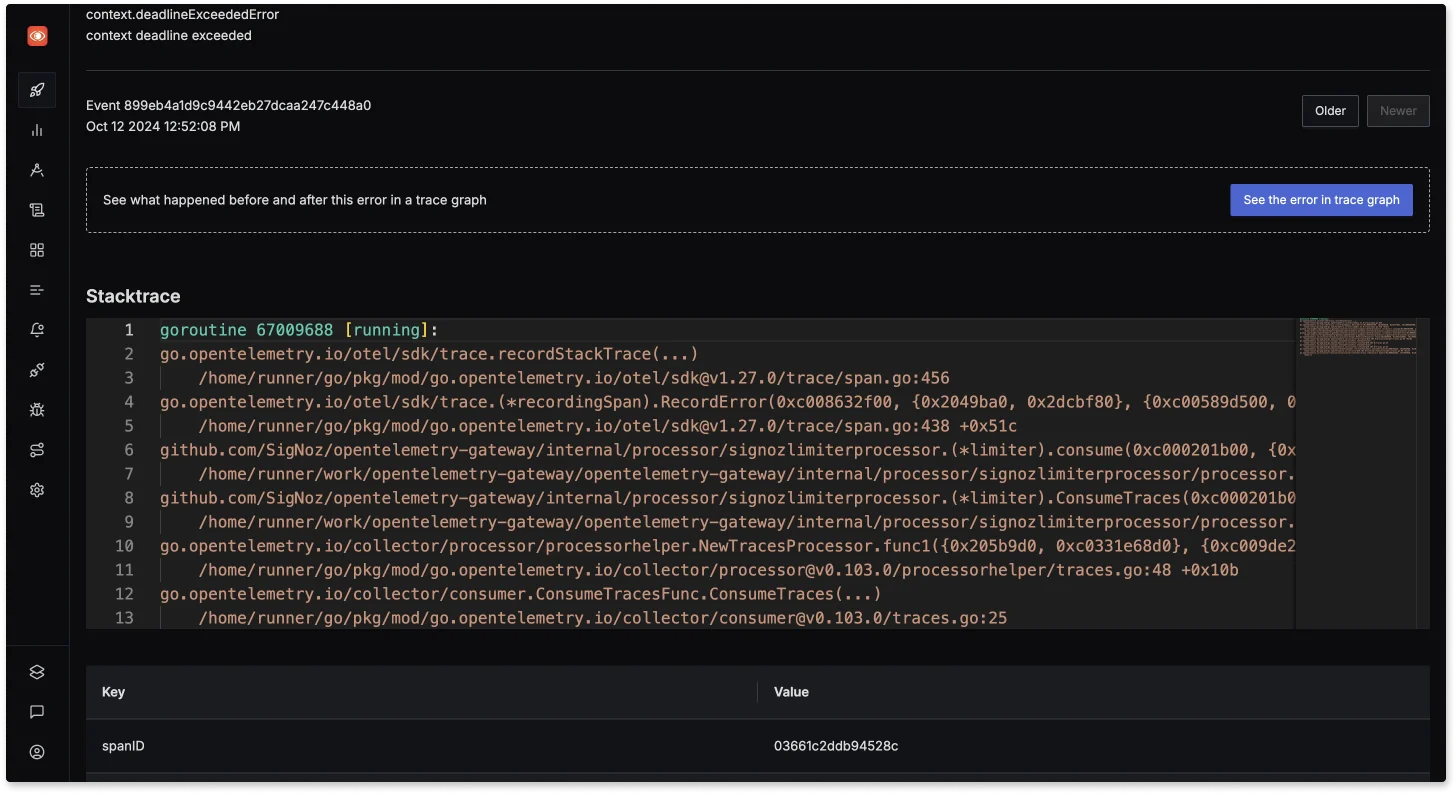Open the Exceptions bug icon

point(37,410)
